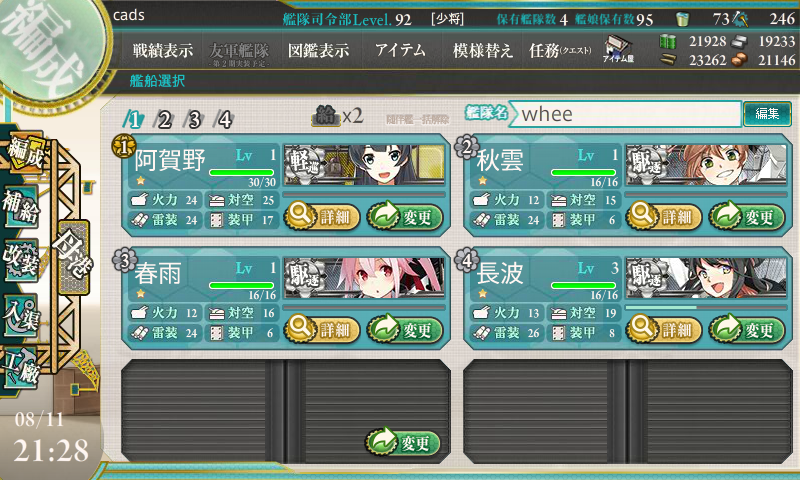Image resolution: width=800 pixels, height=480 pixels.
Task: Click the fleet name field showing whee
Action: pos(626,113)
